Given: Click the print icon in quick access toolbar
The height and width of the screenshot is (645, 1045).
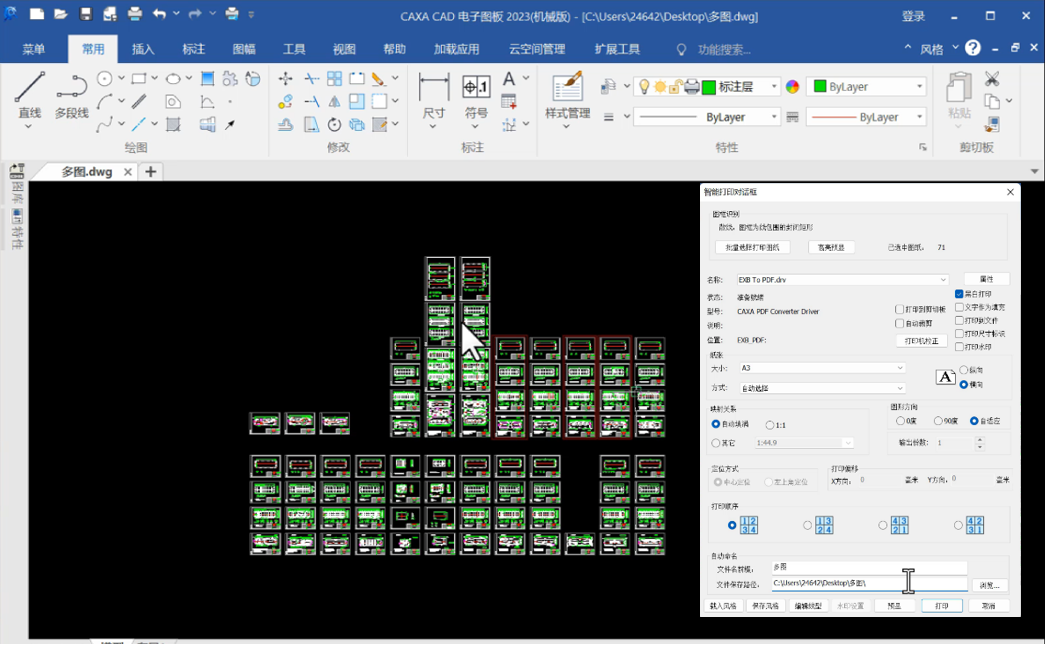Looking at the screenshot, I should click(x=135, y=14).
